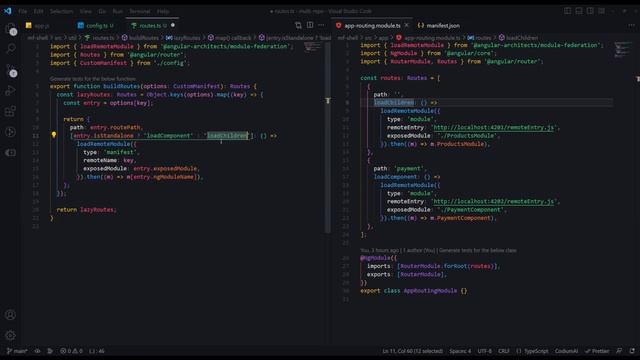Screen dimensions: 640x360
Task: Click Ln 11, Col 60 cursor position
Action: point(412,351)
